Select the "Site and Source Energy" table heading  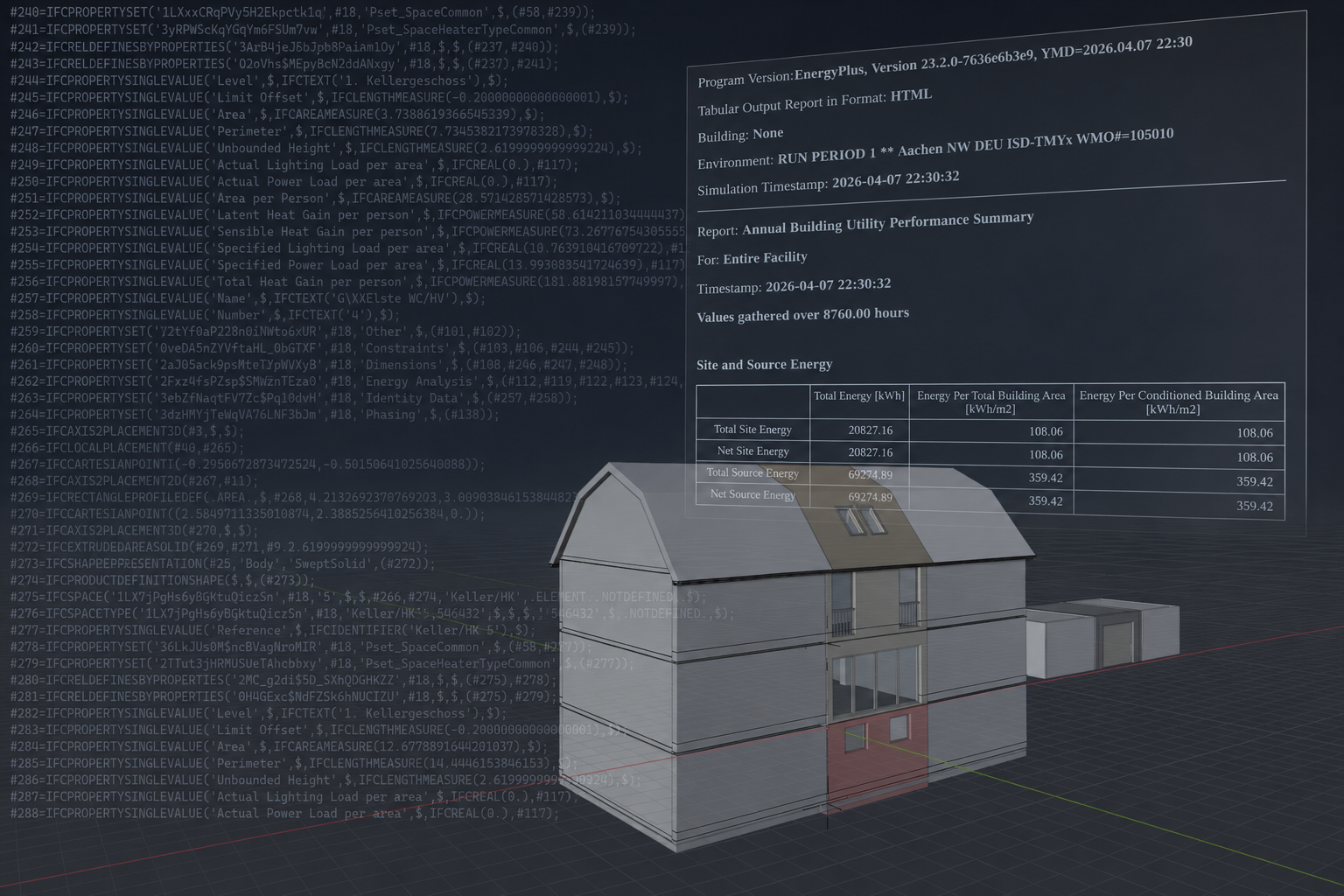point(764,365)
